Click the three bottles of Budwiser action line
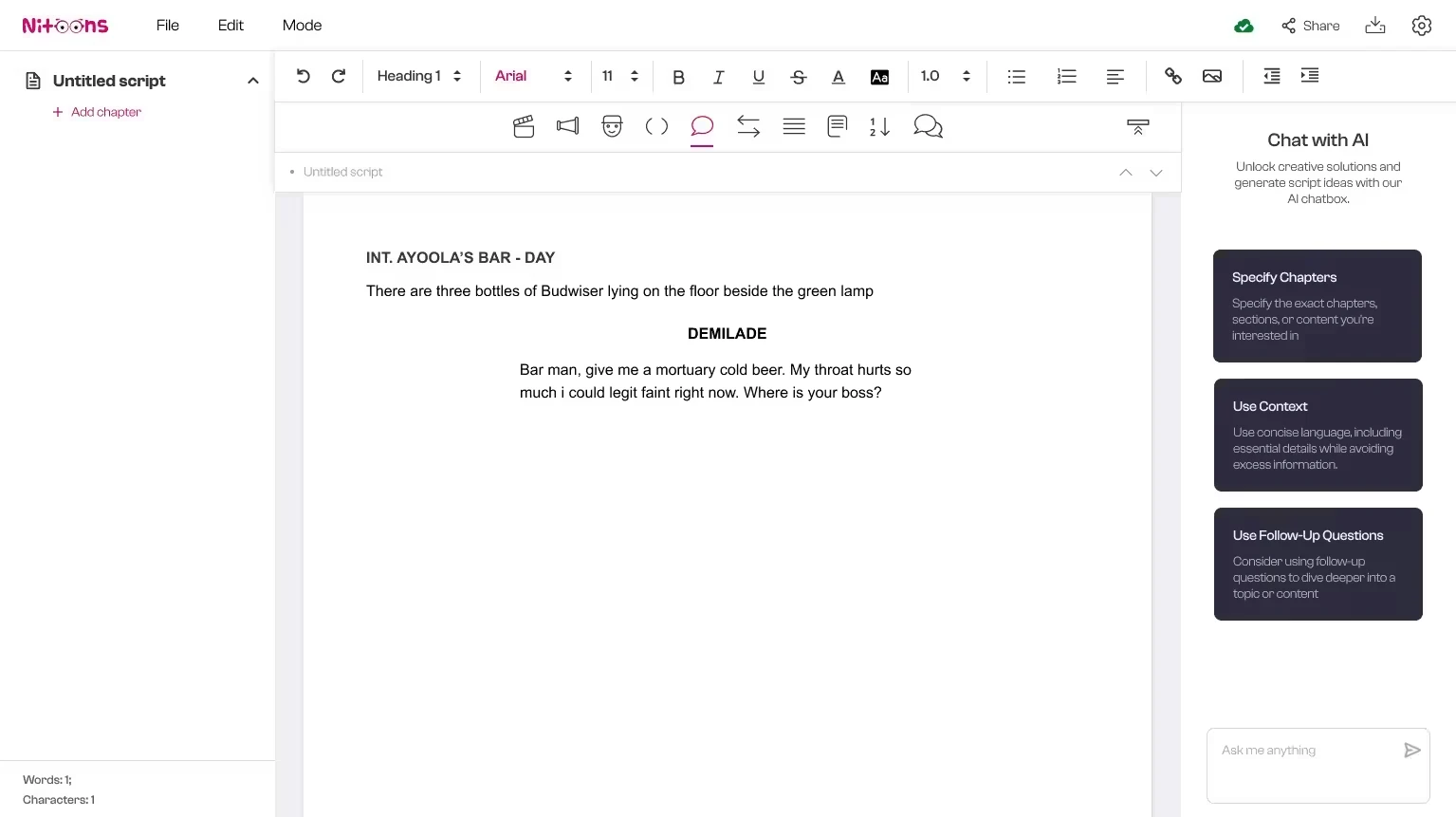The width and height of the screenshot is (1456, 817). tap(619, 291)
